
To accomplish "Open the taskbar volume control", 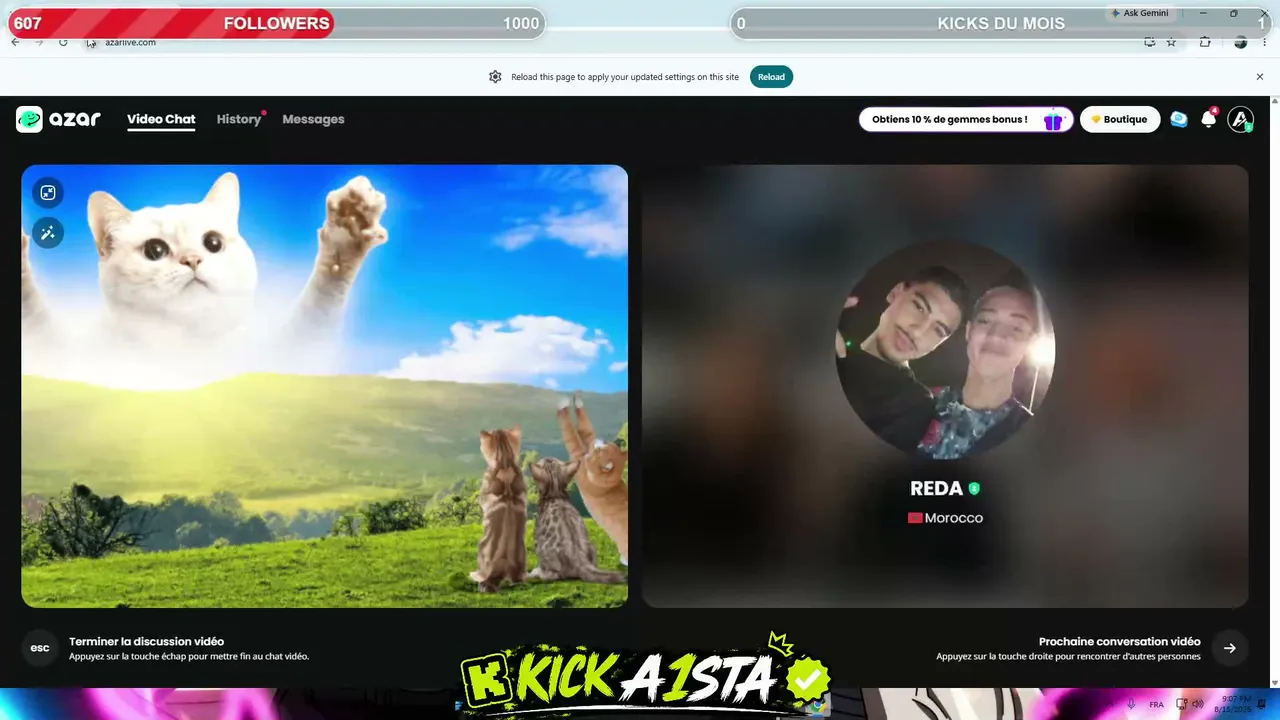I will (1198, 704).
